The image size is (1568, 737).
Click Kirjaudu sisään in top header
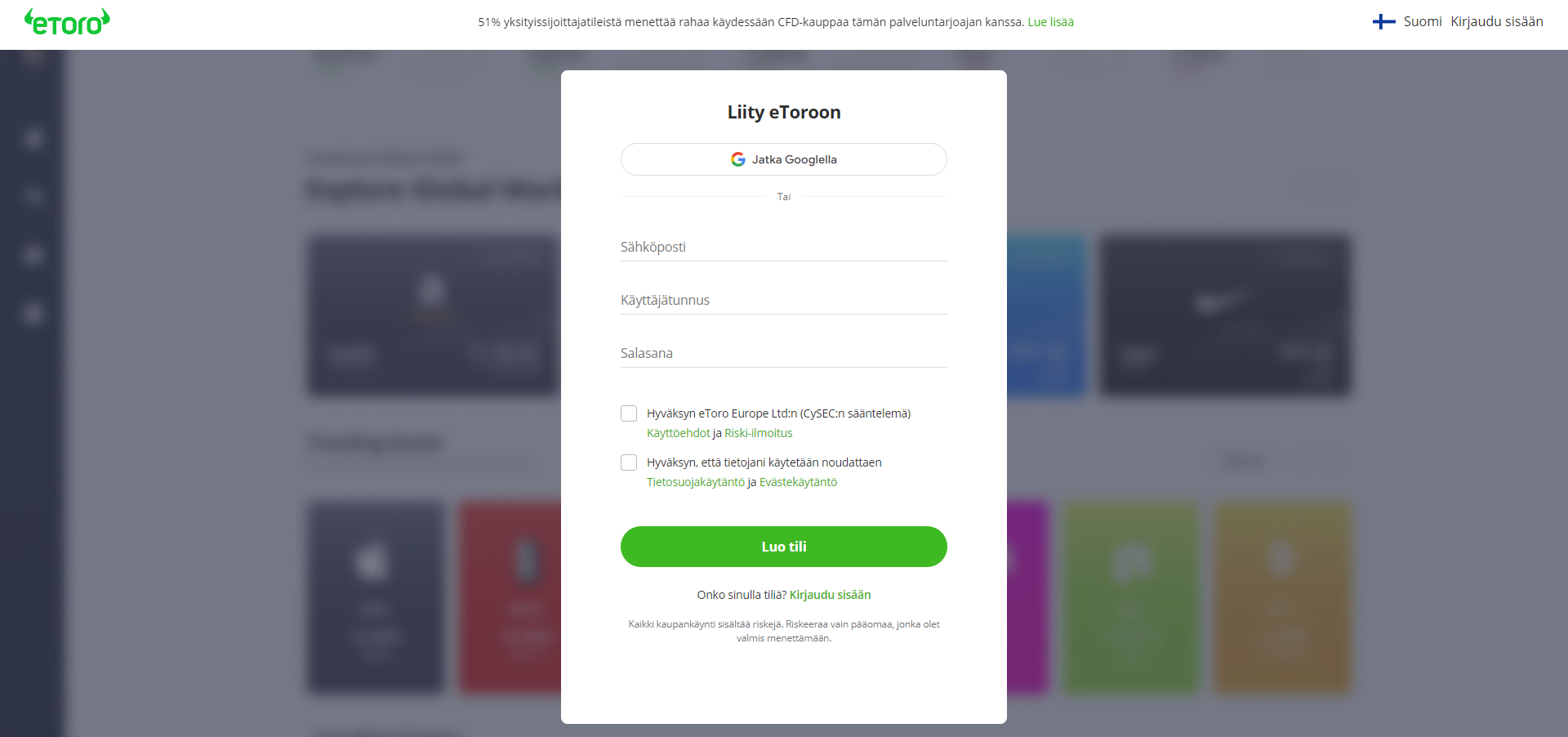coord(1496,22)
